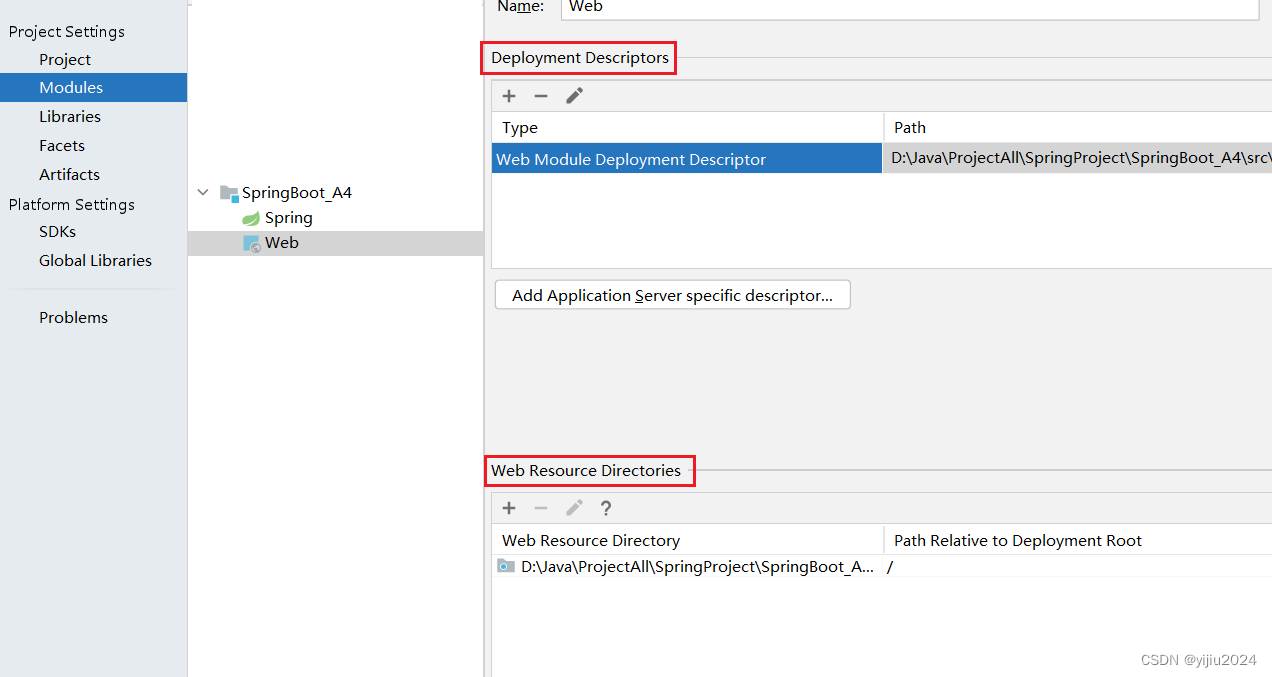Remove the web resource directory entry
Screen dimensions: 1272x677
[541, 508]
